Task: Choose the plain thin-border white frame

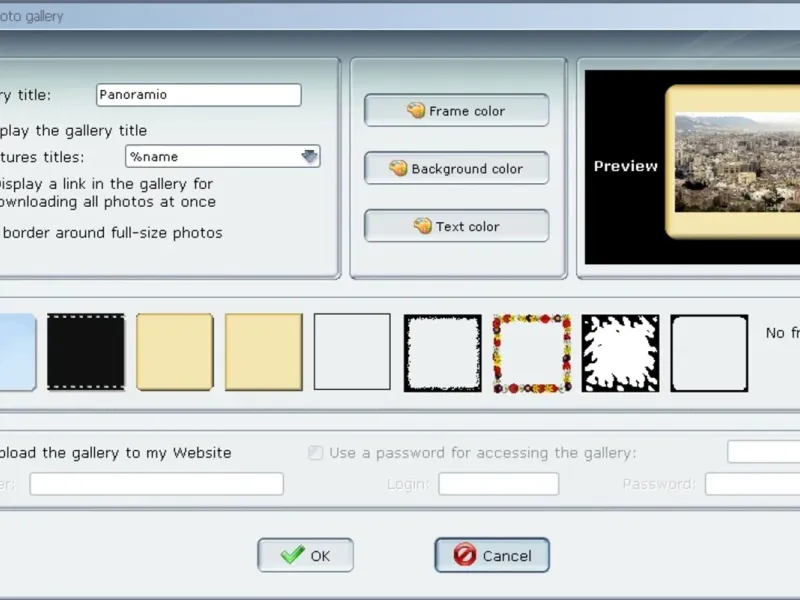Action: [x=353, y=352]
